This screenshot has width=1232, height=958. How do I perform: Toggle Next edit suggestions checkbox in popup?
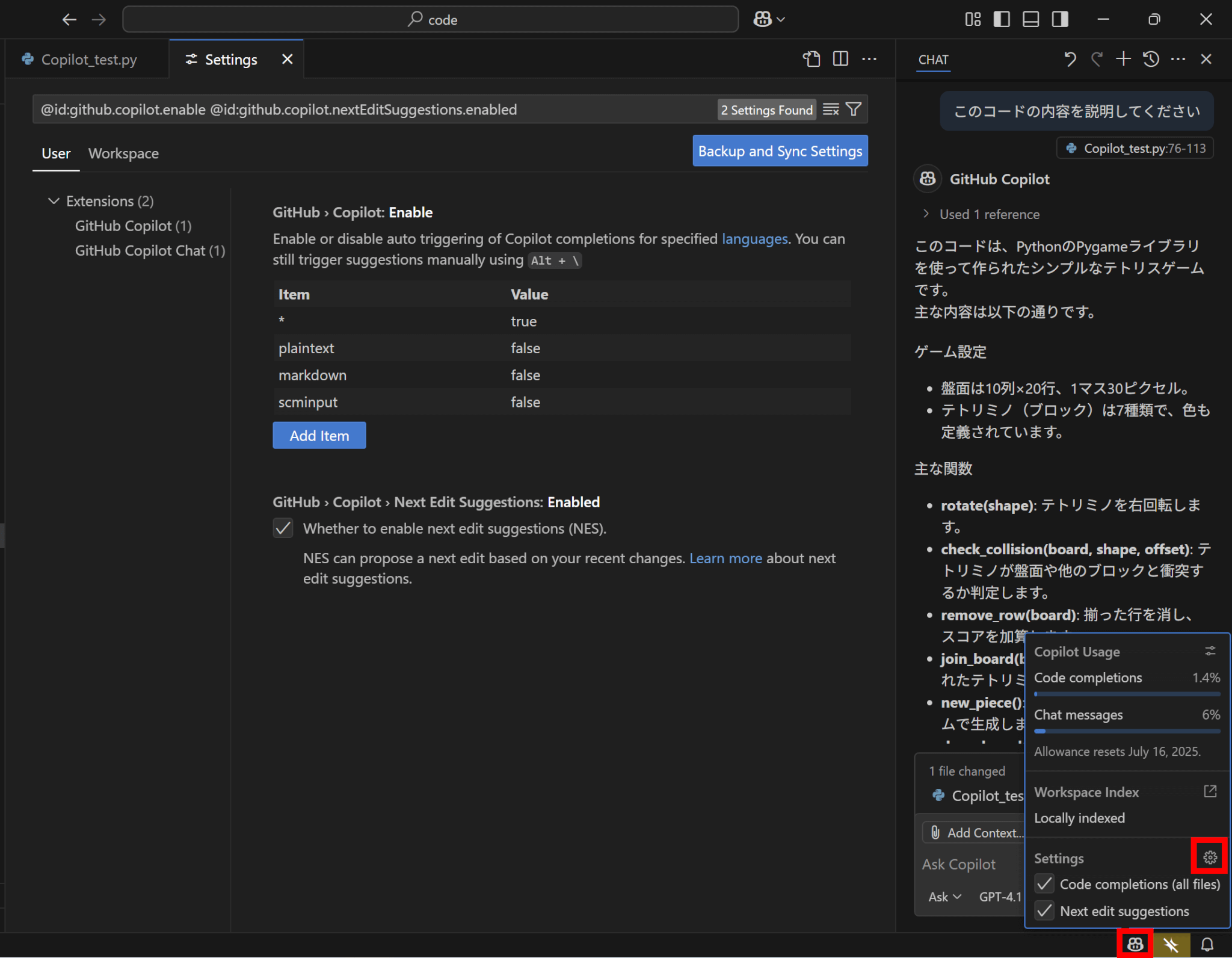tap(1044, 910)
